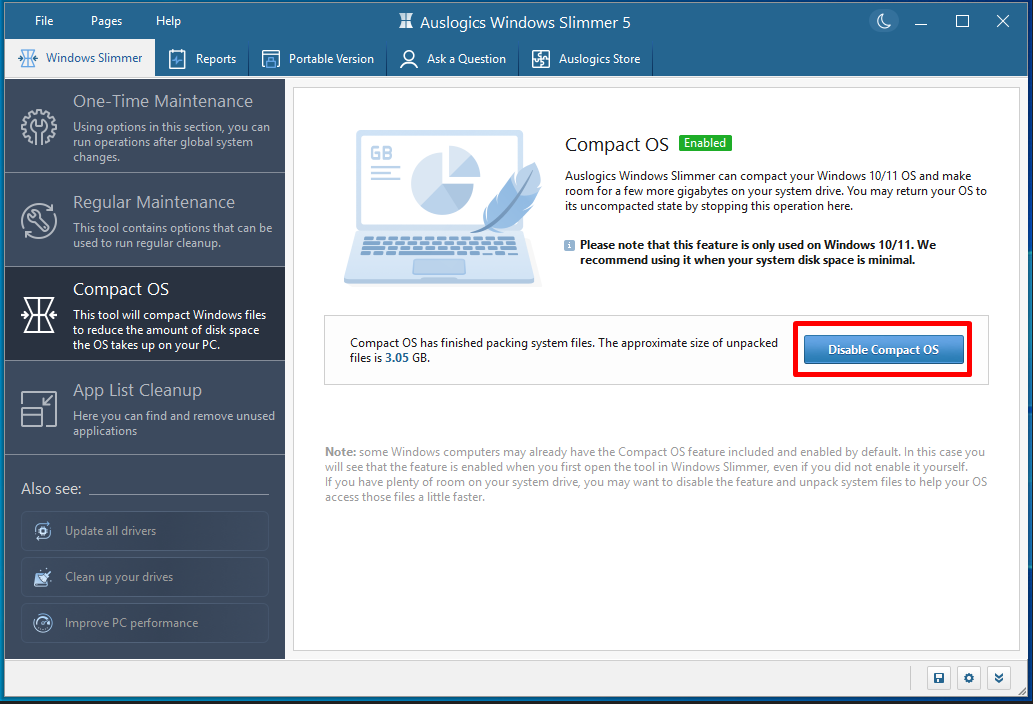Screen dimensions: 1033x704
Task: Click the Update all drivers button
Action: [x=145, y=531]
